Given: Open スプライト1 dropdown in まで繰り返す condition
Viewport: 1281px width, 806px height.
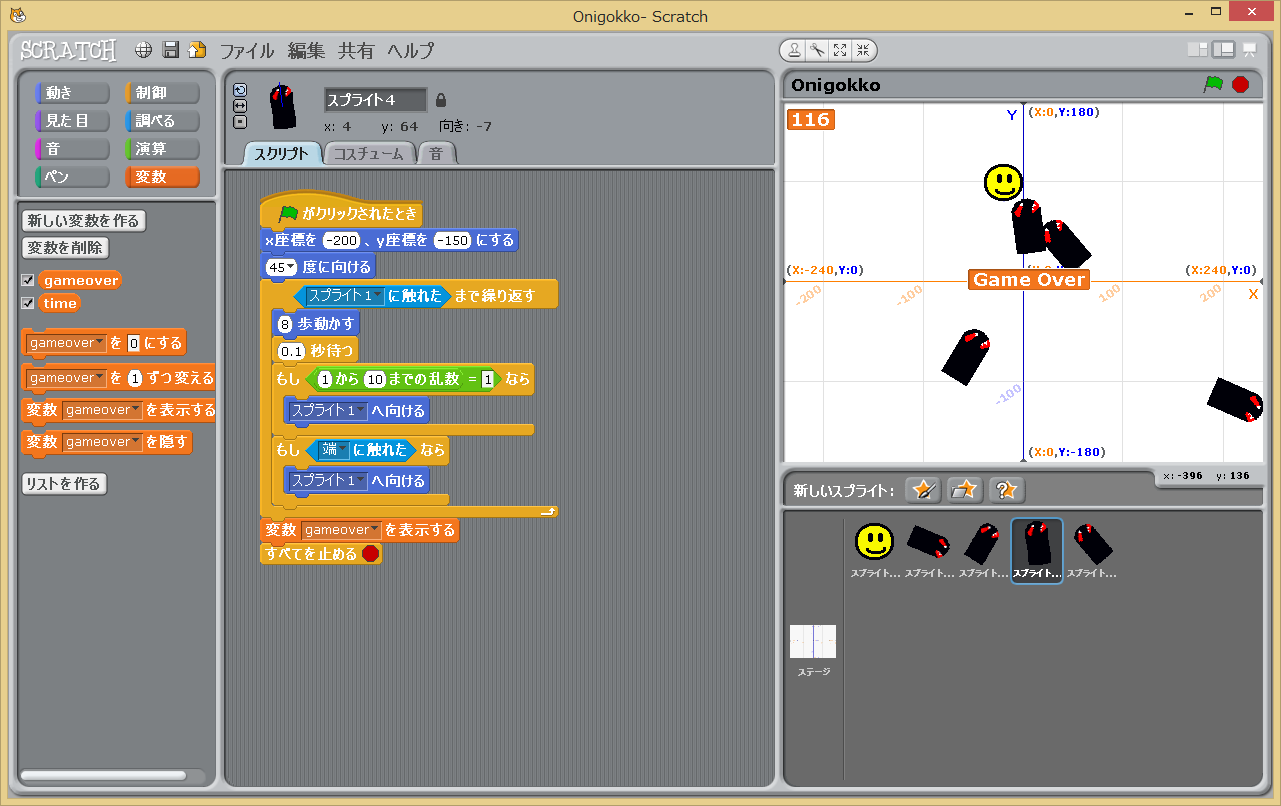Looking at the screenshot, I should point(345,296).
